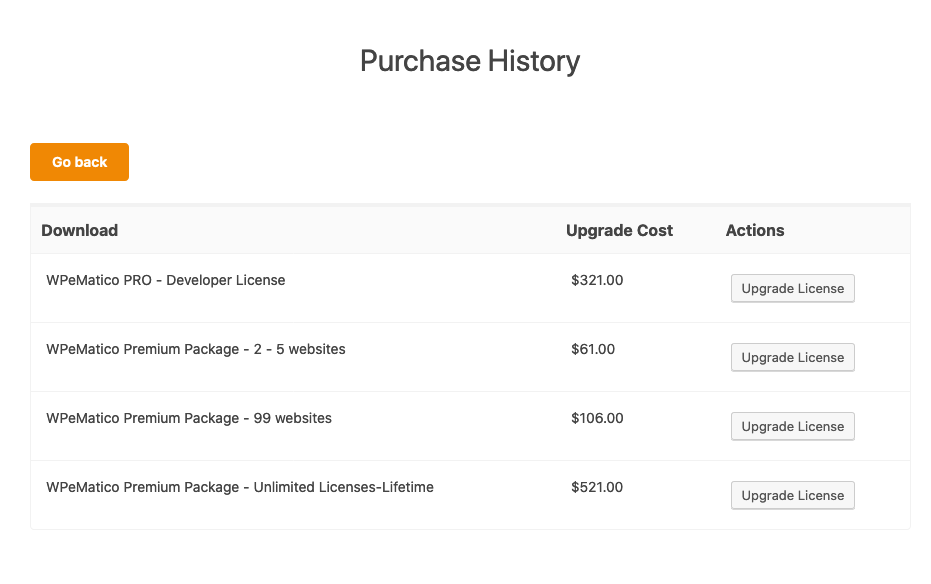The image size is (931, 584).
Task: Click the $321.00 upgrade cost
Action: tap(597, 280)
